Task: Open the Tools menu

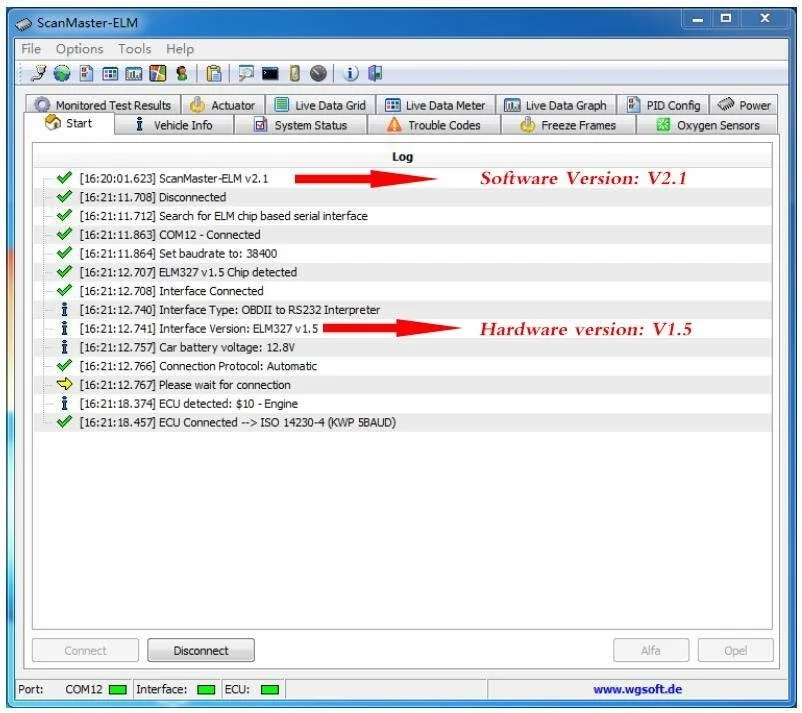Action: 135,49
